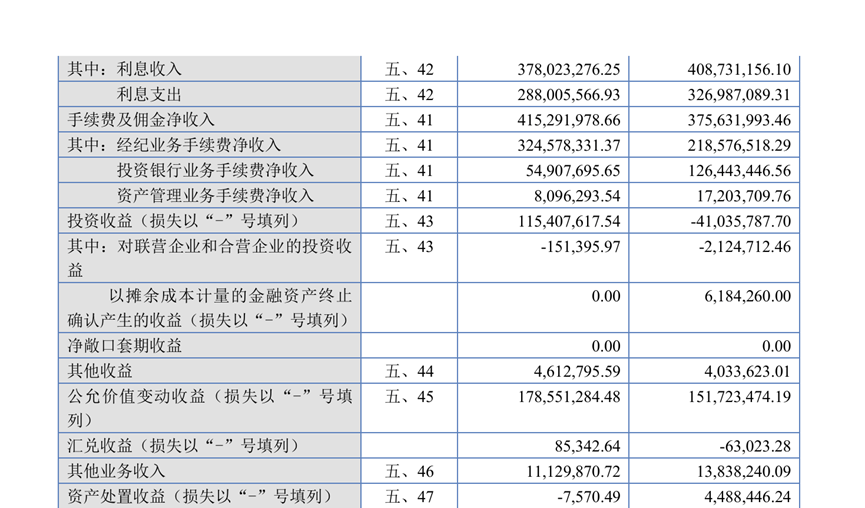Viewport: 865px width, 508px height.
Task: Click the value -41,035,787.70
Action: [740, 222]
